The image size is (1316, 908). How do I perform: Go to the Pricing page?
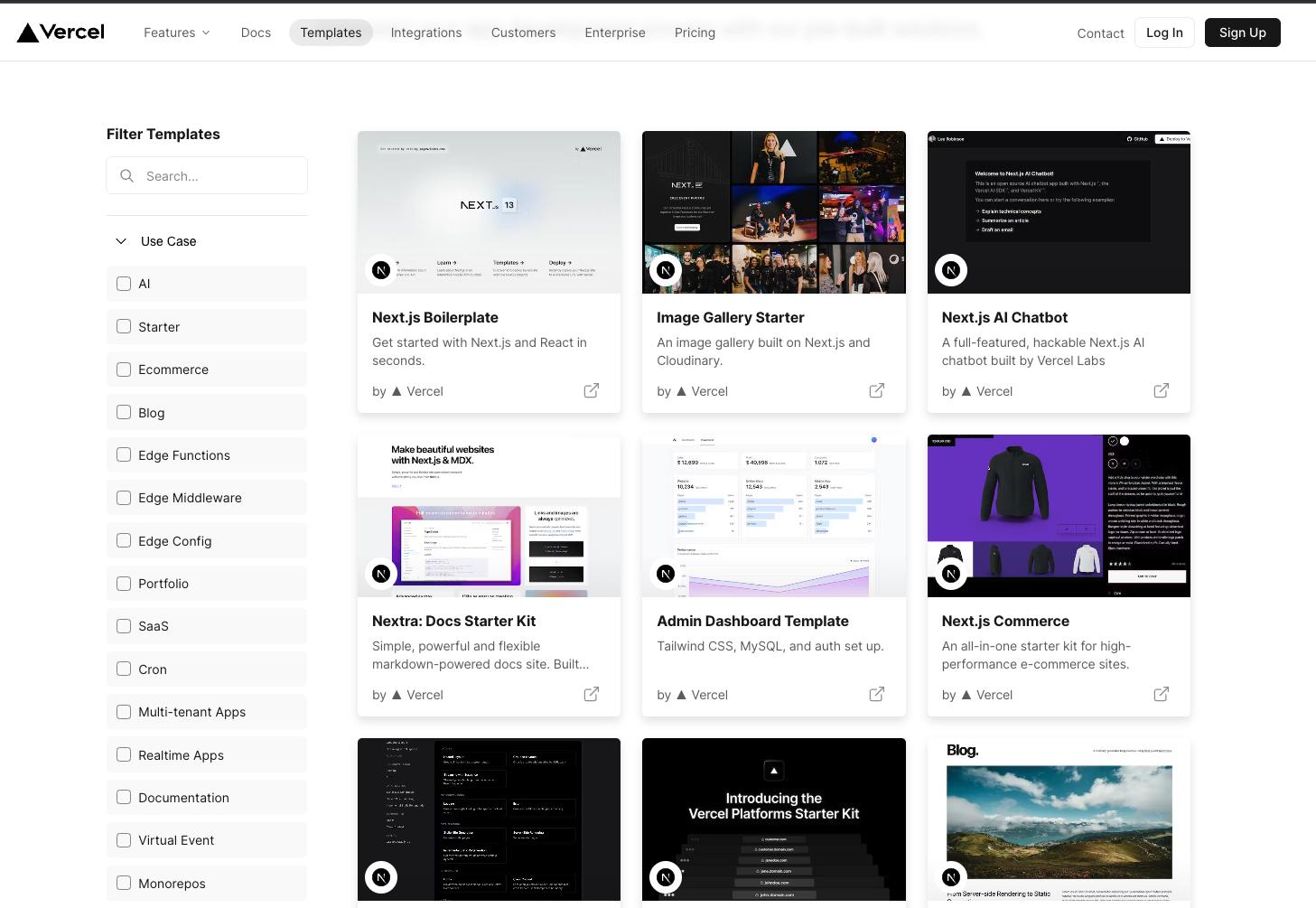695,33
